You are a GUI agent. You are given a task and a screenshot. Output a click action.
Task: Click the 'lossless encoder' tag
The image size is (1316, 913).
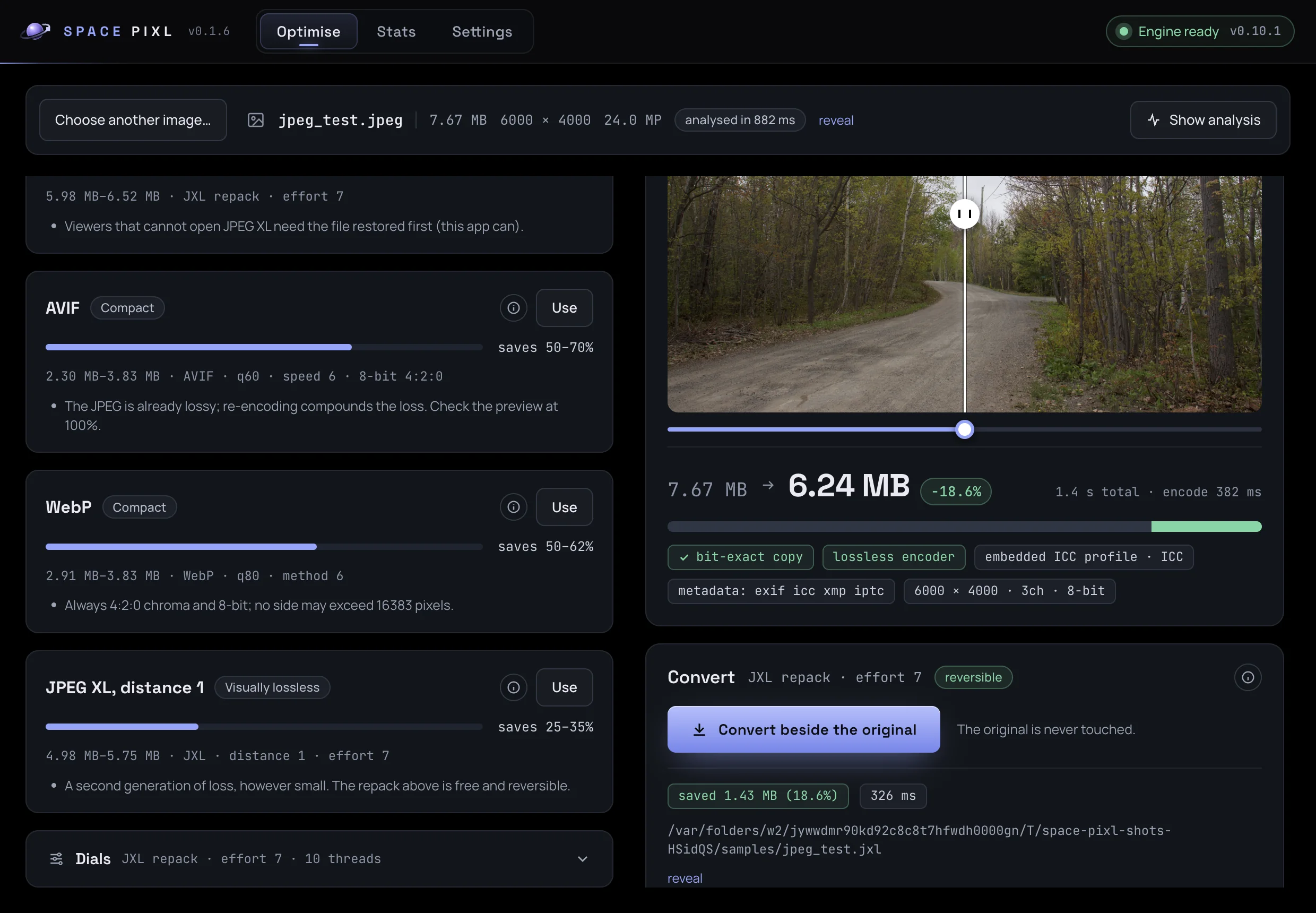[894, 557]
